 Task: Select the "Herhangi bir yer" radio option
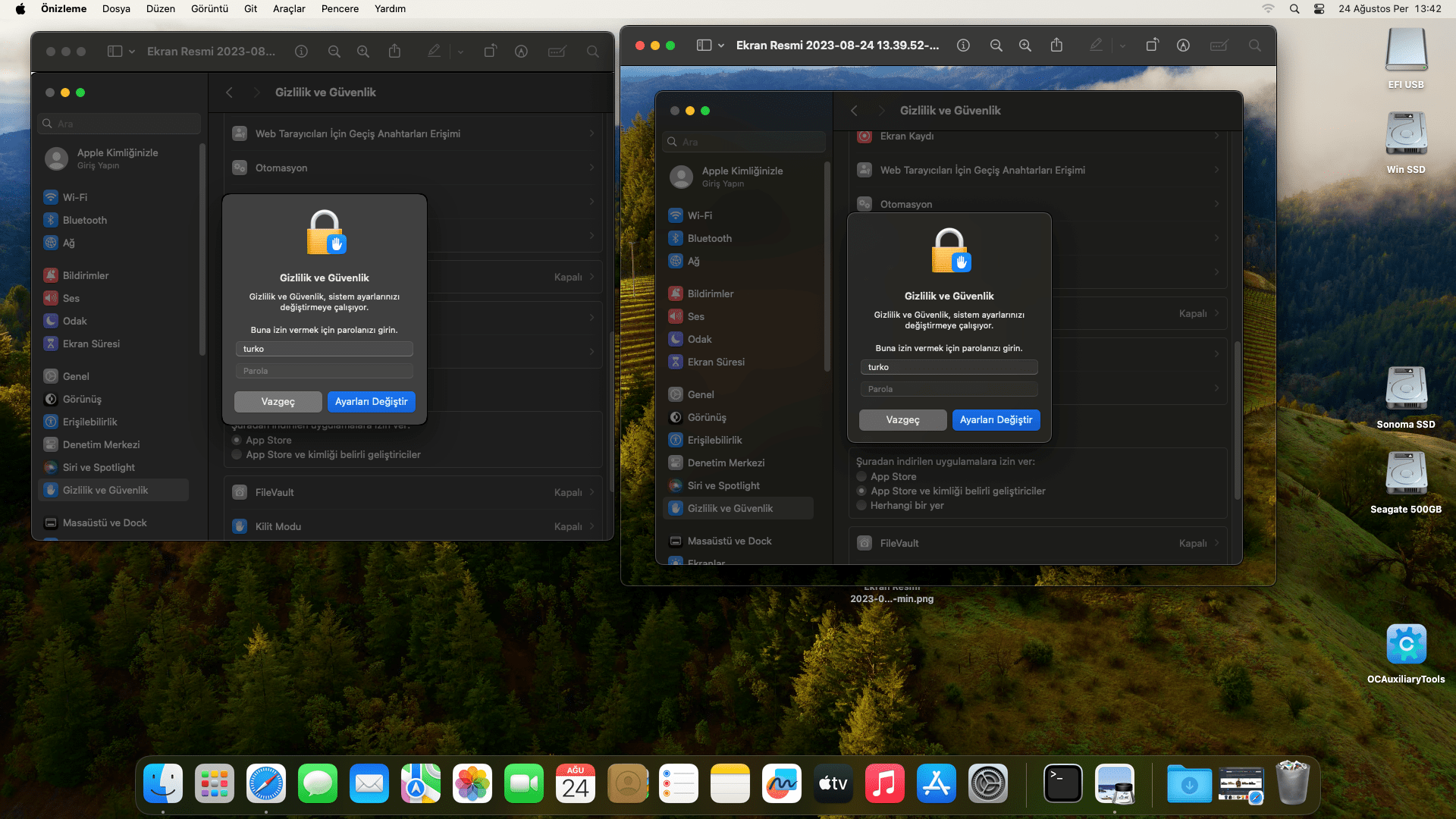coord(861,506)
